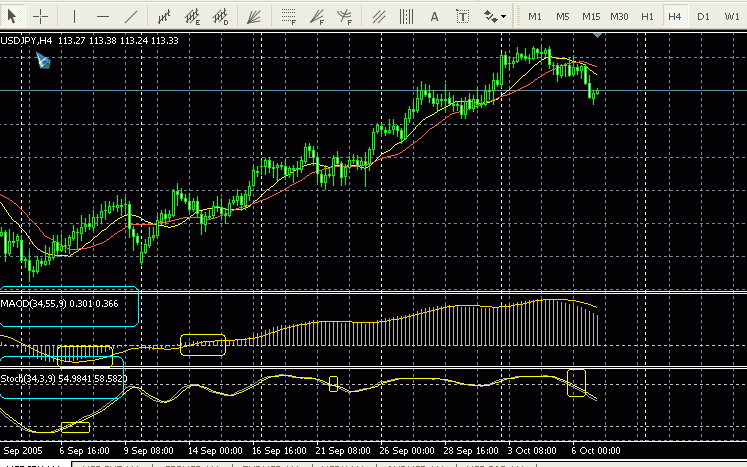
Task: Click the channel tool marked with E
Action: [x=192, y=16]
